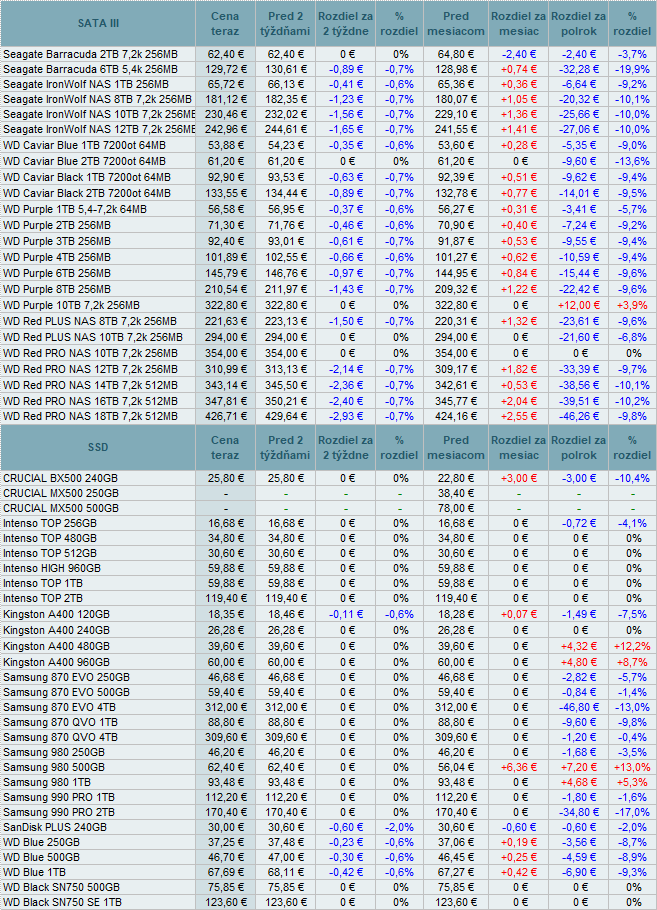This screenshot has width=657, height=910.
Task: Click the SSD section header
Action: pyautogui.click(x=98, y=447)
